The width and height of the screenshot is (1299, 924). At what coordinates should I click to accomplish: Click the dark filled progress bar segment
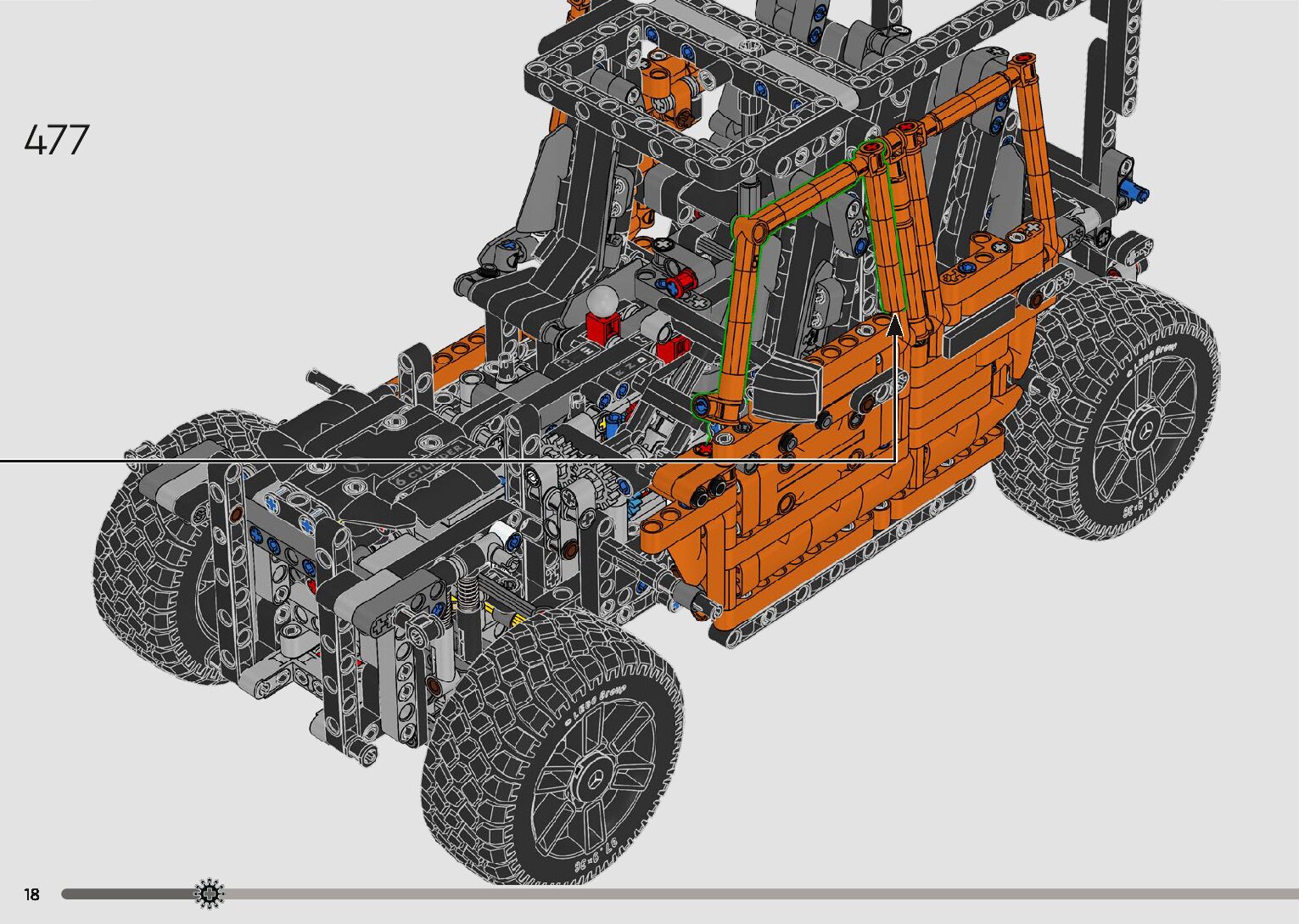[127, 893]
